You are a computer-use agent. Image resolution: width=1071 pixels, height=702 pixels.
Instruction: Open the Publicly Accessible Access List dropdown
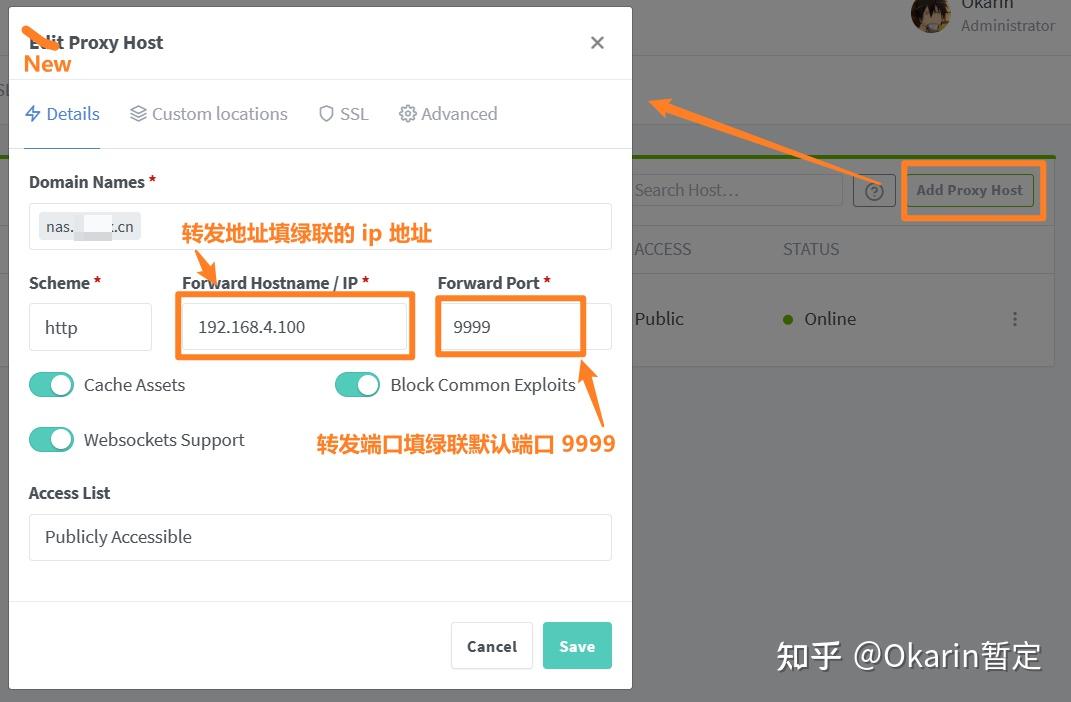coord(320,537)
